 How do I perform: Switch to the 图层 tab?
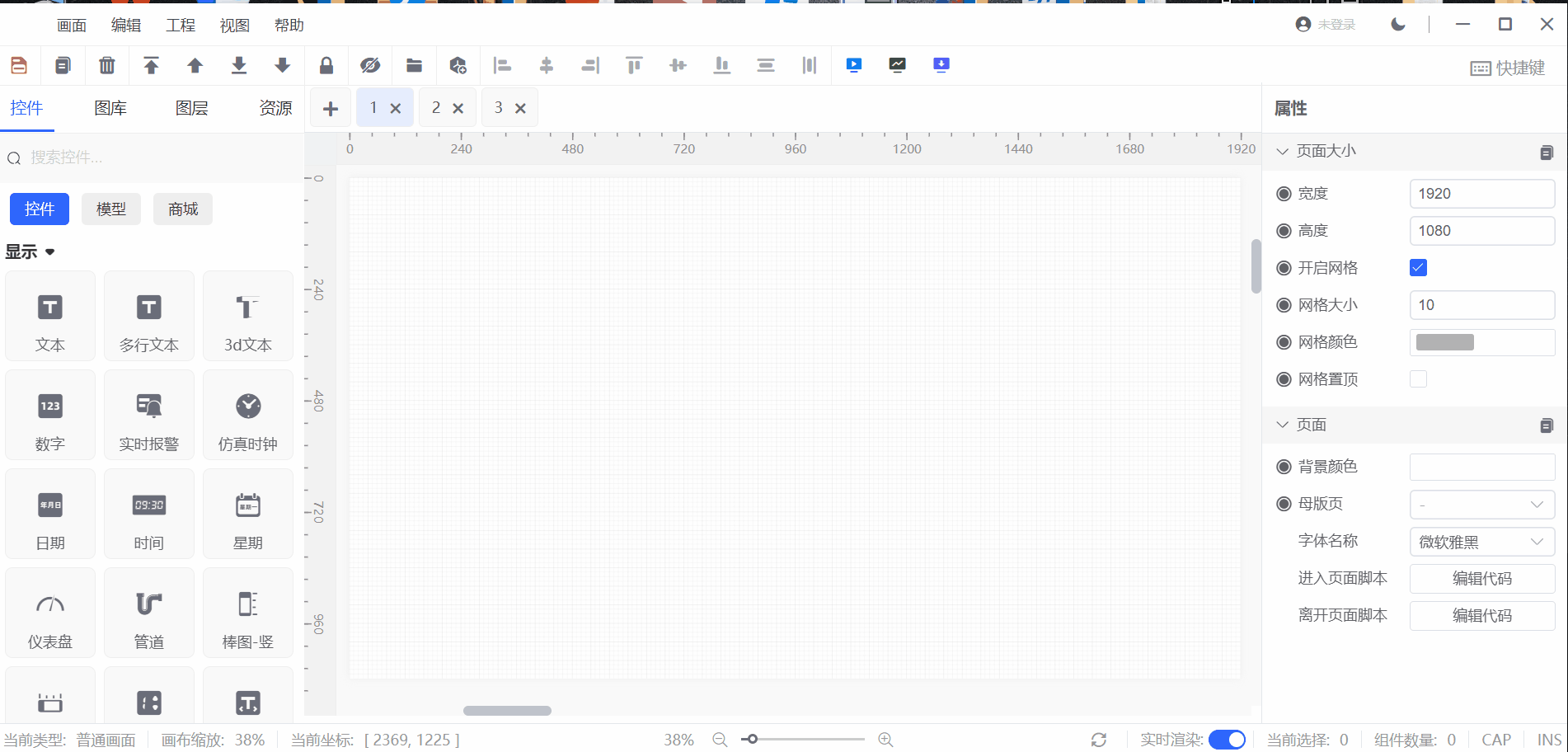tap(192, 107)
